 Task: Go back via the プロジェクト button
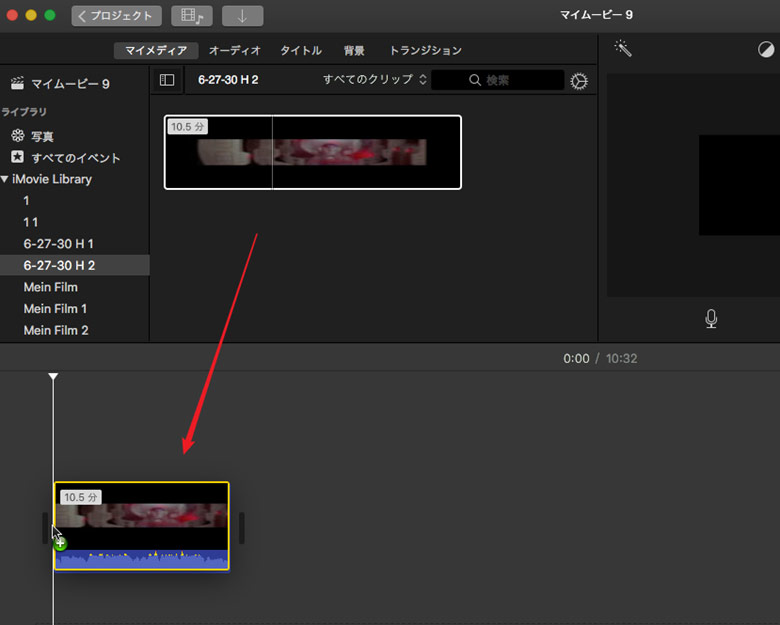click(x=116, y=16)
